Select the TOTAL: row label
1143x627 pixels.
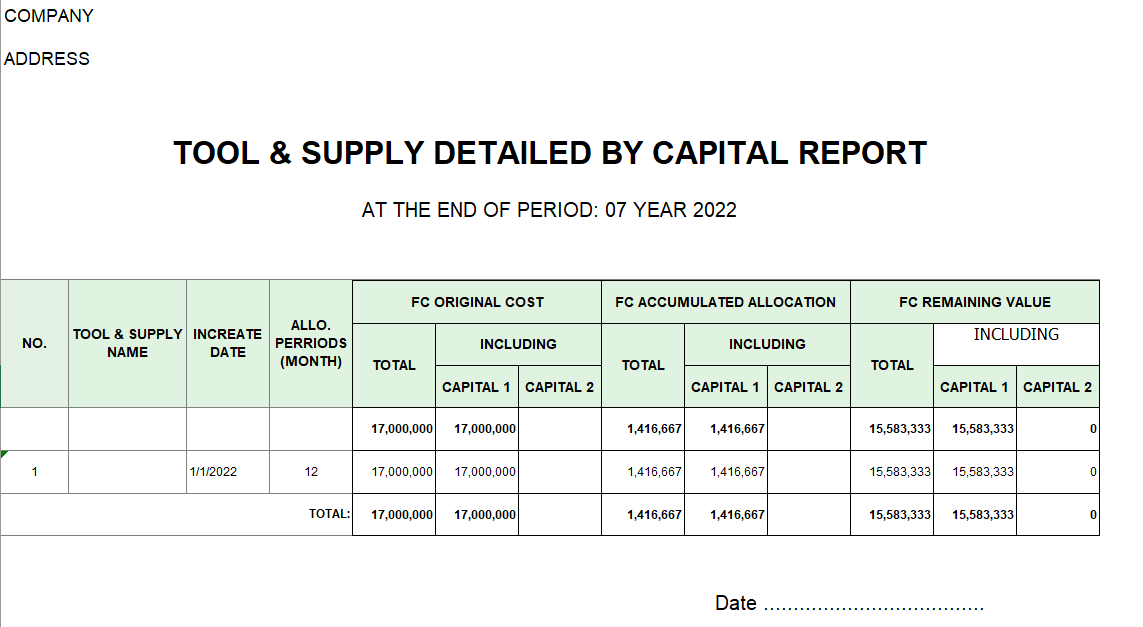coord(329,514)
